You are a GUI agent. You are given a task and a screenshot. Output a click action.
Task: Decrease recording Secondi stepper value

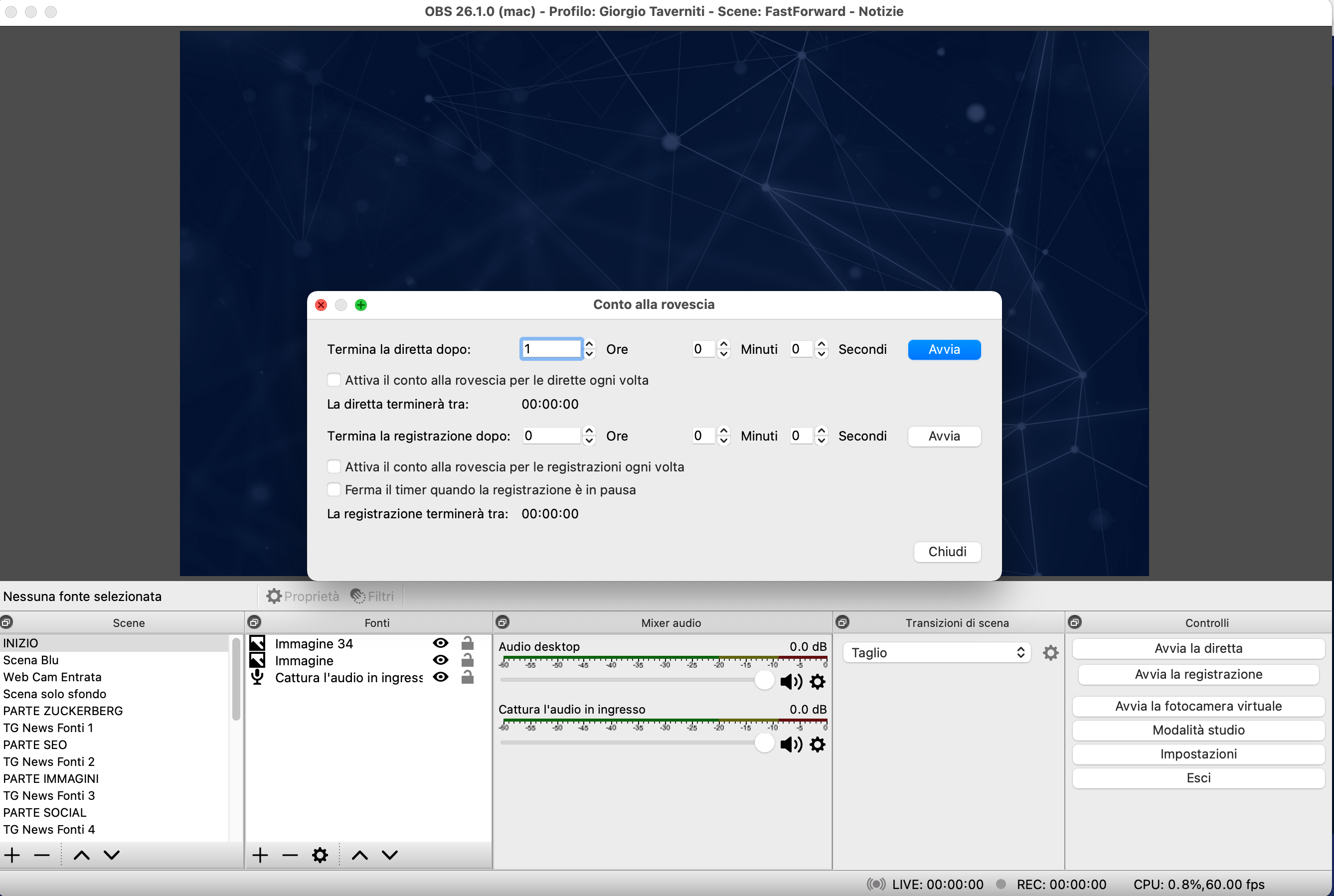pyautogui.click(x=822, y=441)
